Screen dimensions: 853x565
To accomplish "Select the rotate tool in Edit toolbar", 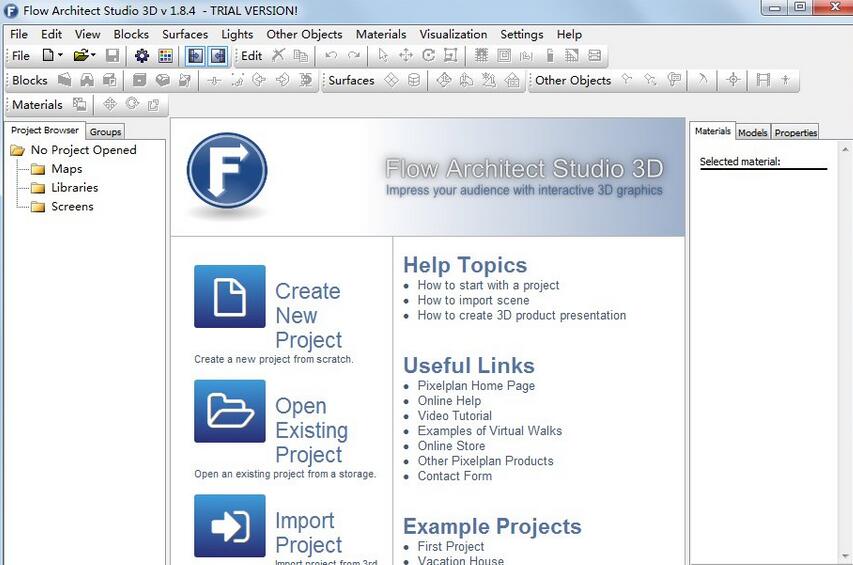I will click(x=429, y=55).
